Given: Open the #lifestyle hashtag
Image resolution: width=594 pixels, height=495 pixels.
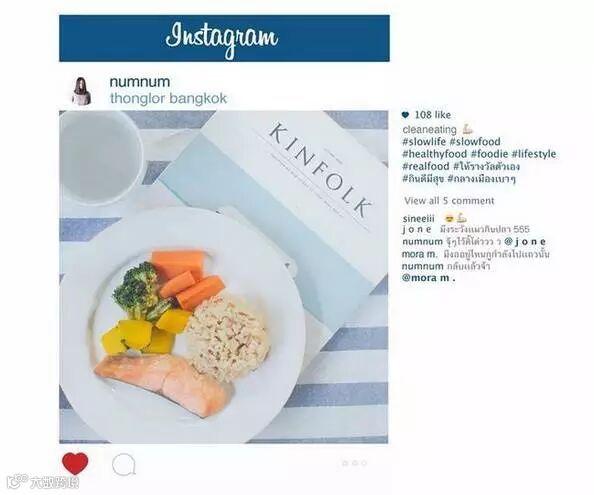Looking at the screenshot, I should tap(534, 154).
